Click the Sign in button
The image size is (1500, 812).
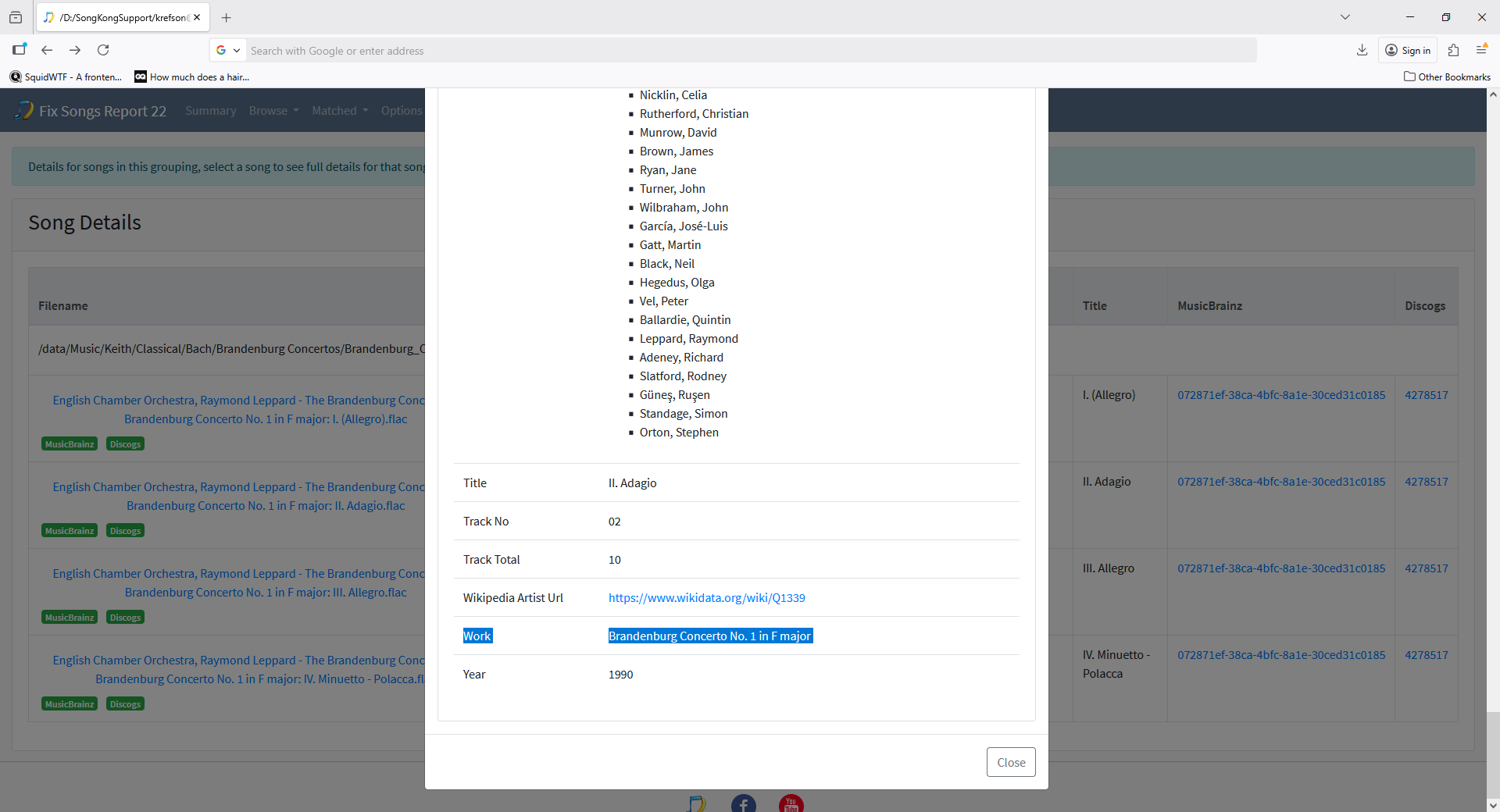point(1408,50)
